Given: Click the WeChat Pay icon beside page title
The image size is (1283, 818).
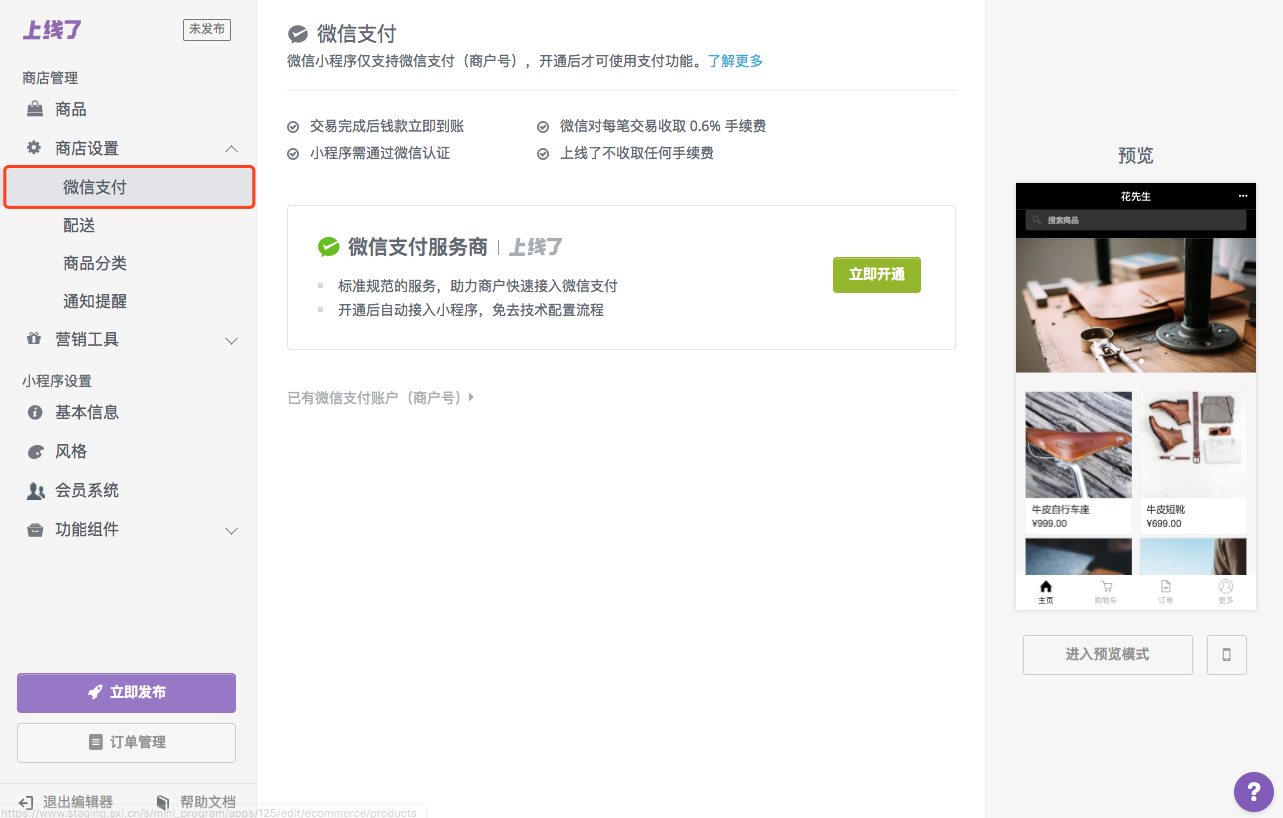Looking at the screenshot, I should point(298,34).
